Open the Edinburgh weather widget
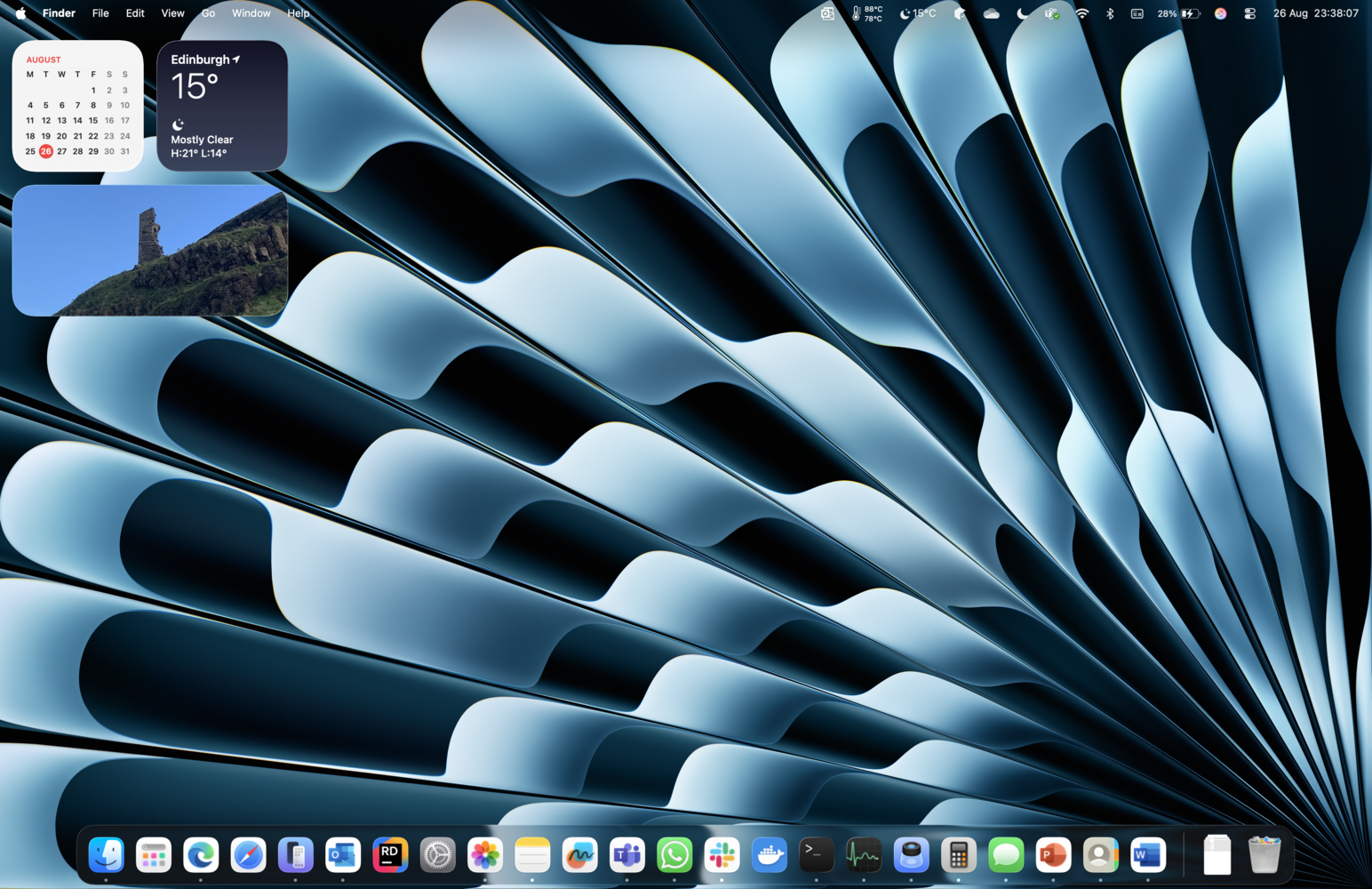The image size is (1372, 889). click(222, 106)
